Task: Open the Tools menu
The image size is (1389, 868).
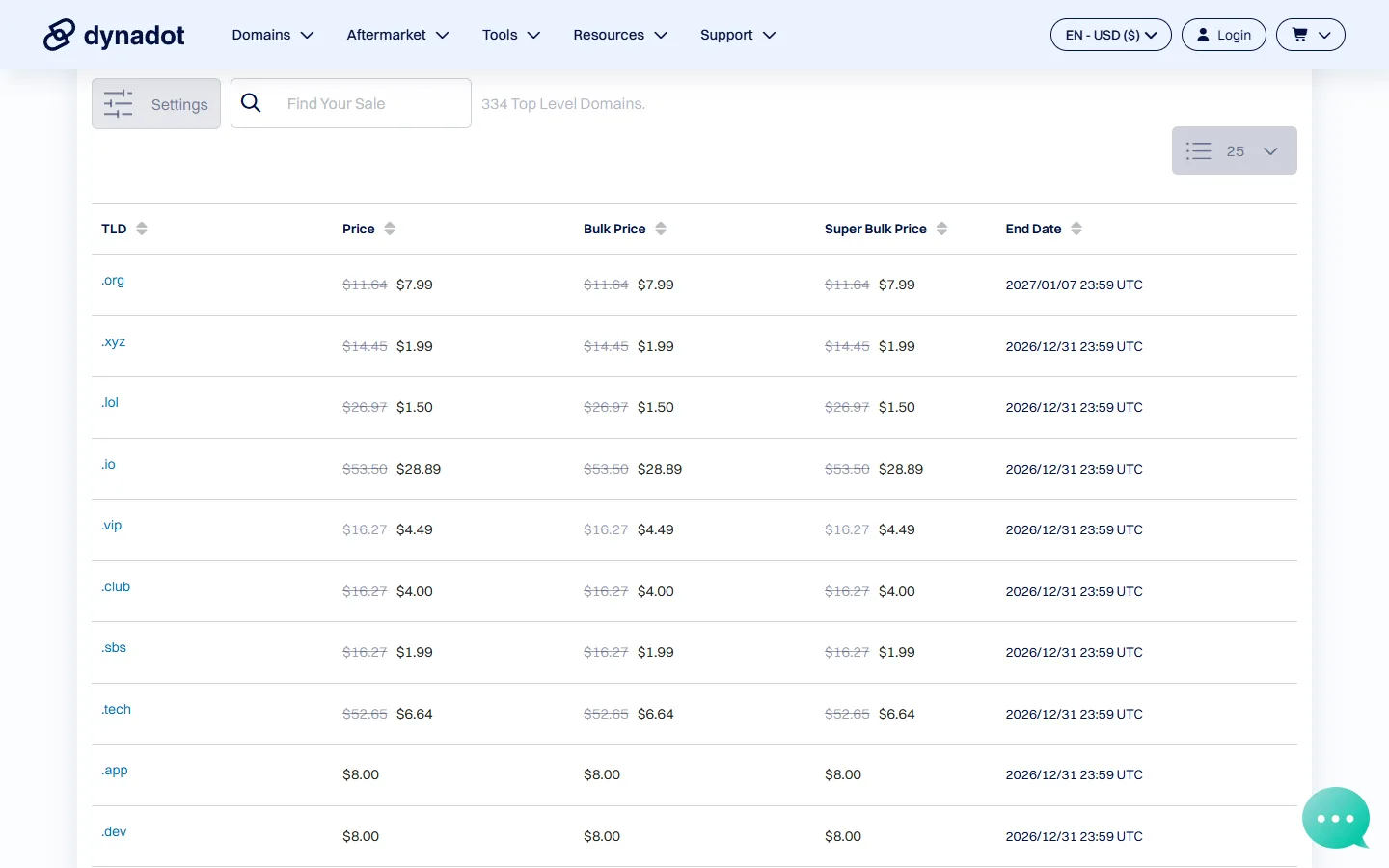Action: (511, 35)
